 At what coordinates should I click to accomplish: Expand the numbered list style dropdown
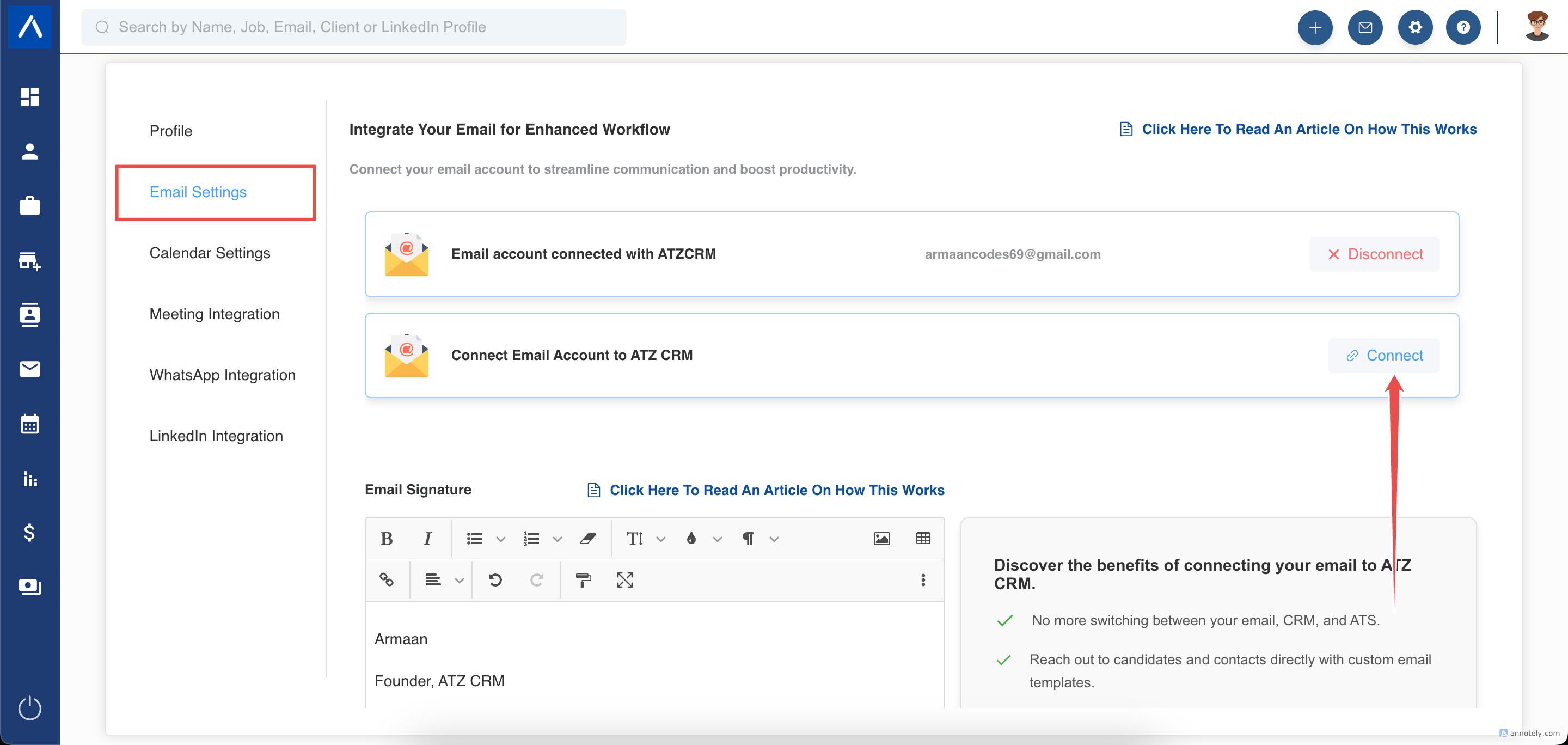[558, 539]
